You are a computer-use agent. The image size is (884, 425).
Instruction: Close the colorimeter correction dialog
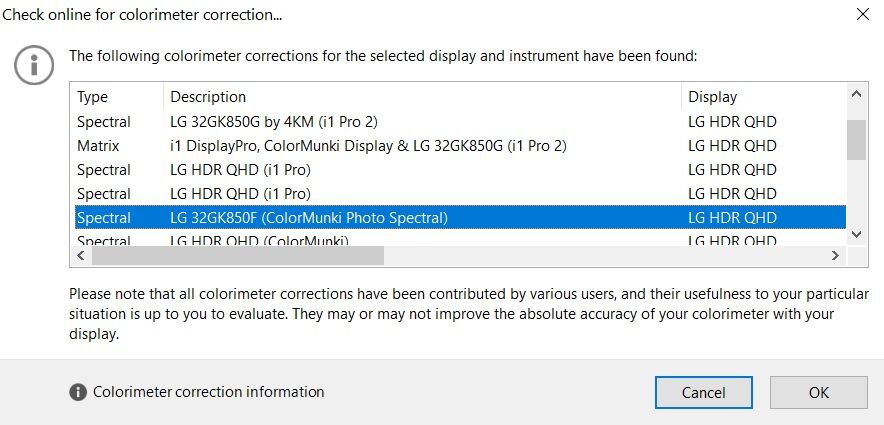863,14
